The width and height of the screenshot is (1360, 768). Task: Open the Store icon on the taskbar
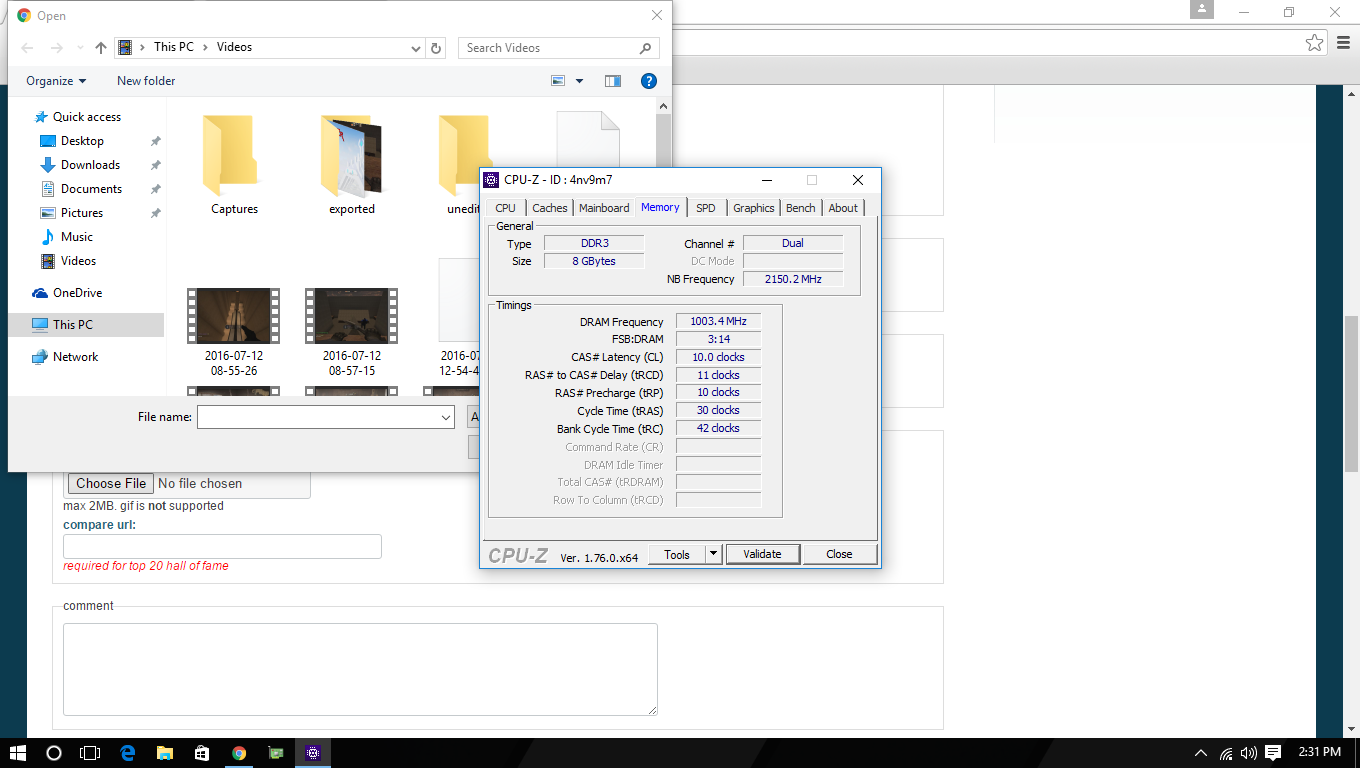[x=202, y=753]
